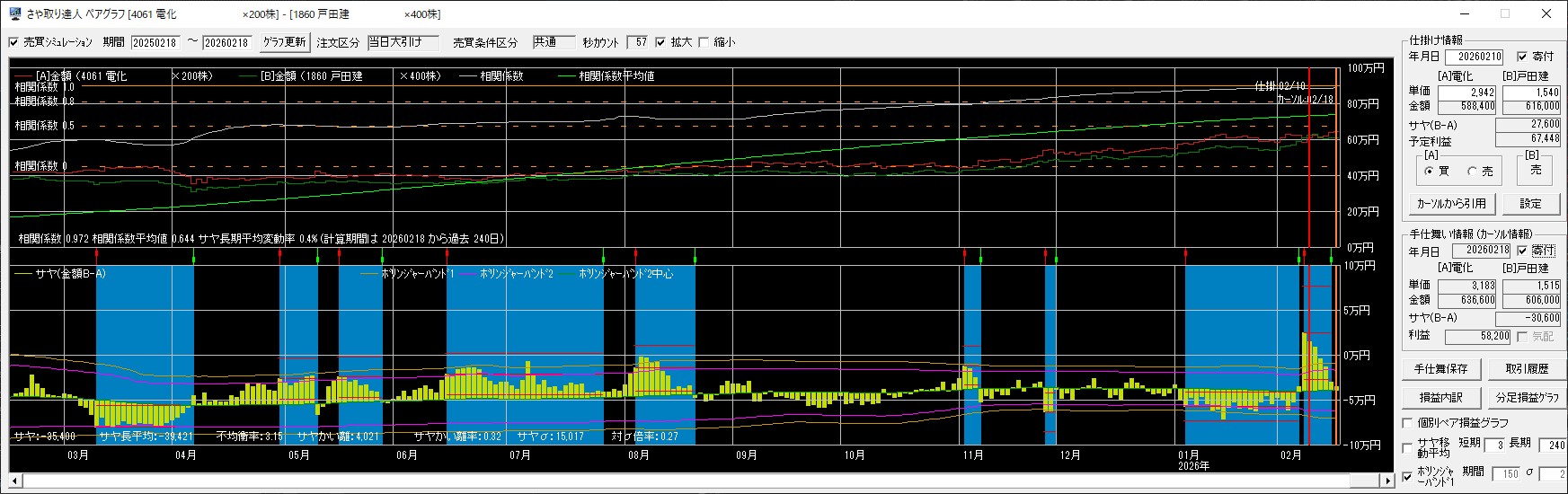Open the 売買条件区分 共通 dropdown

553,42
